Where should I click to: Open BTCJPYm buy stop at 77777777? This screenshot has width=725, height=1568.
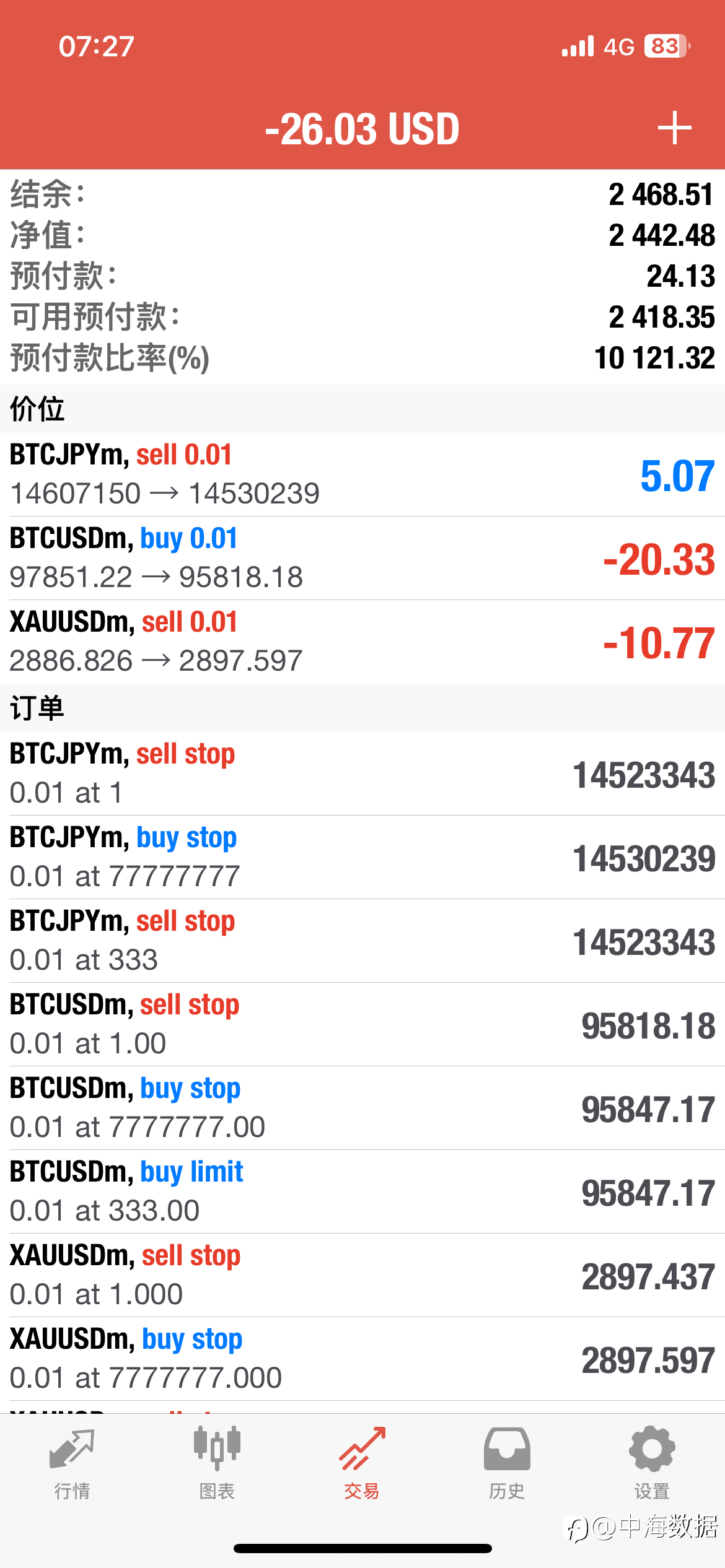[362, 857]
